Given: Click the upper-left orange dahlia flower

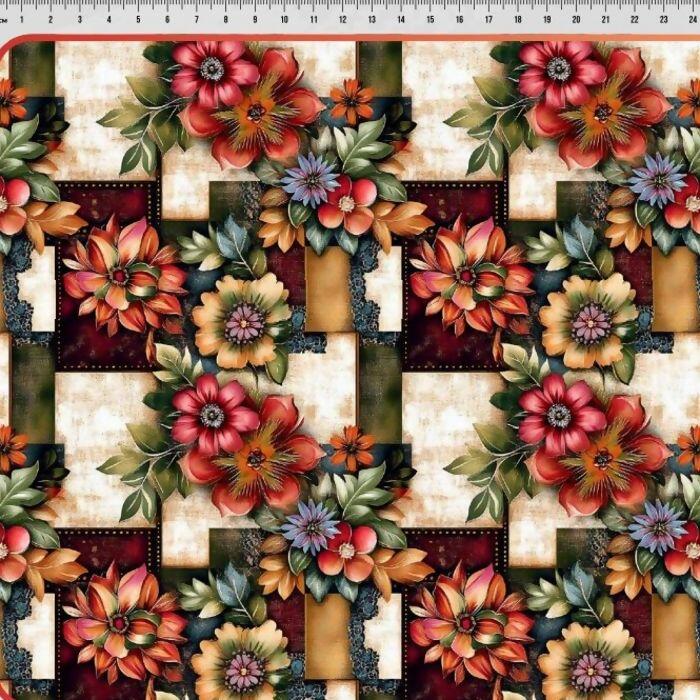Looking at the screenshot, I should pyautogui.click(x=120, y=277).
